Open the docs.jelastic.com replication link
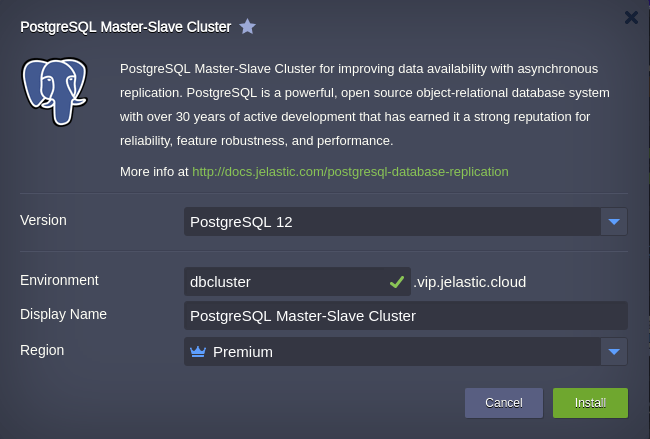This screenshot has height=439, width=650. click(350, 172)
